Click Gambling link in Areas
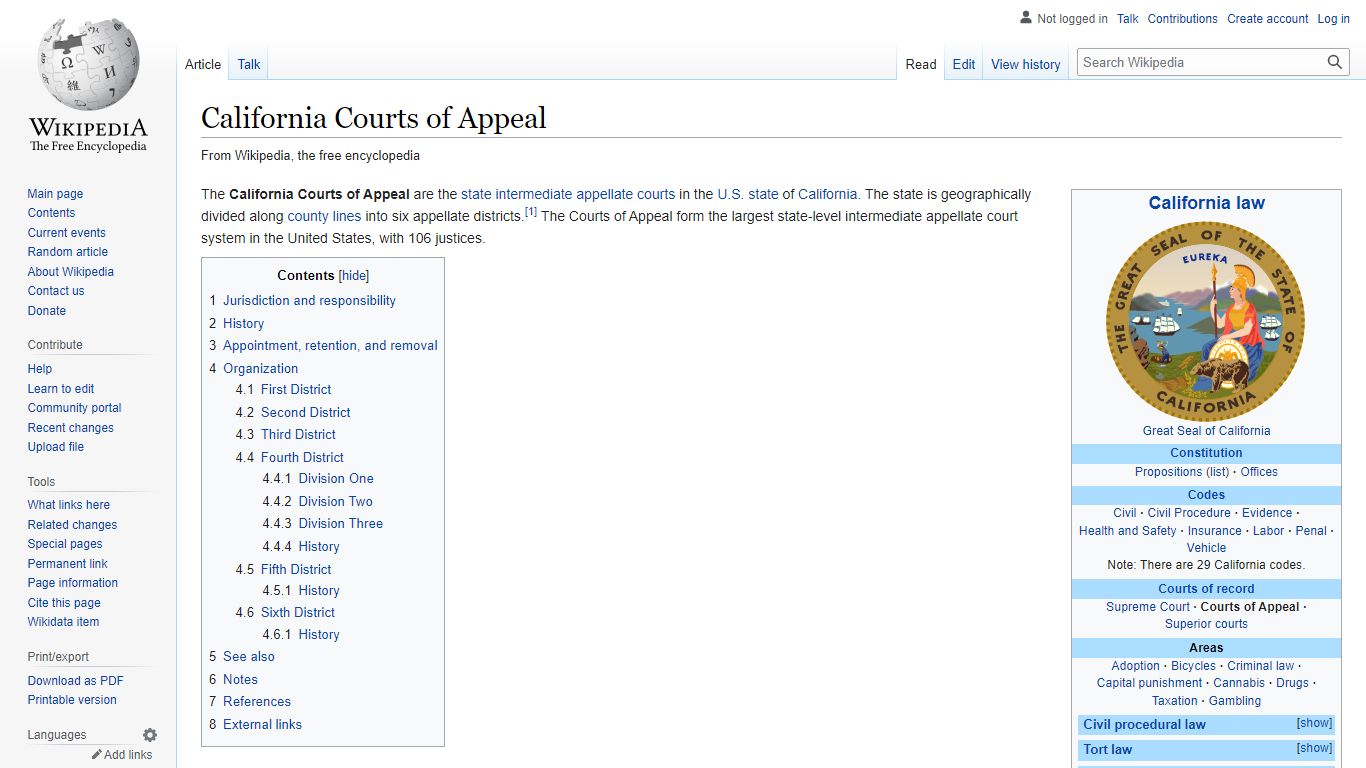1366x768 pixels. coord(1235,701)
